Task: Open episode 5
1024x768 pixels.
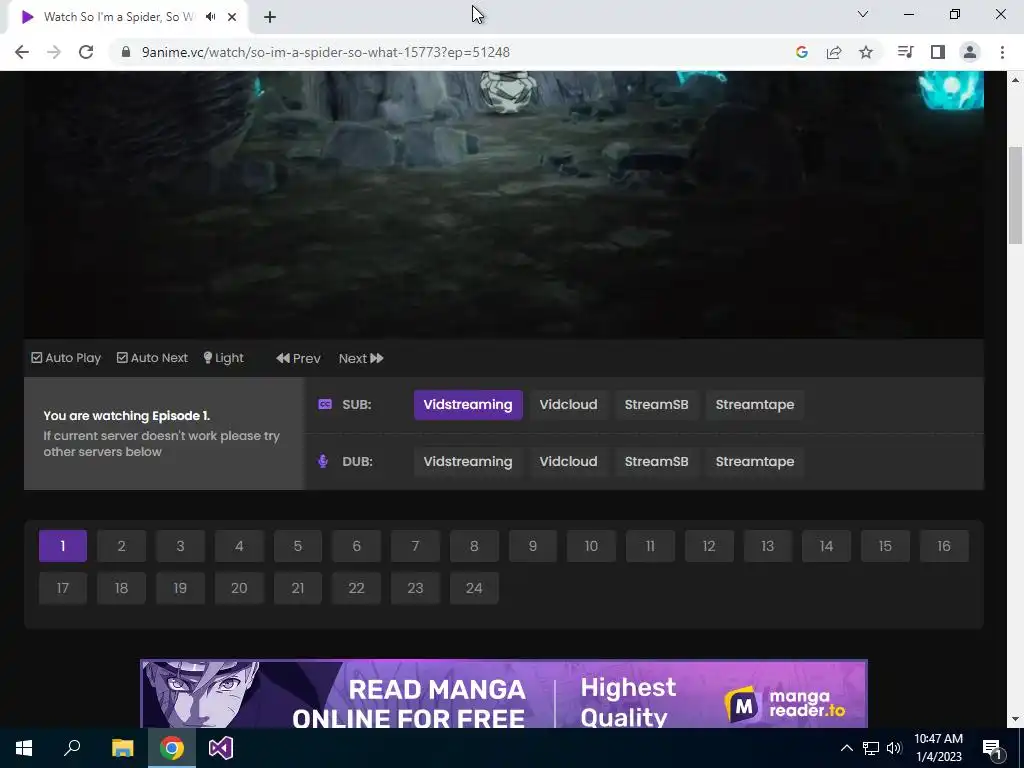Action: [298, 546]
